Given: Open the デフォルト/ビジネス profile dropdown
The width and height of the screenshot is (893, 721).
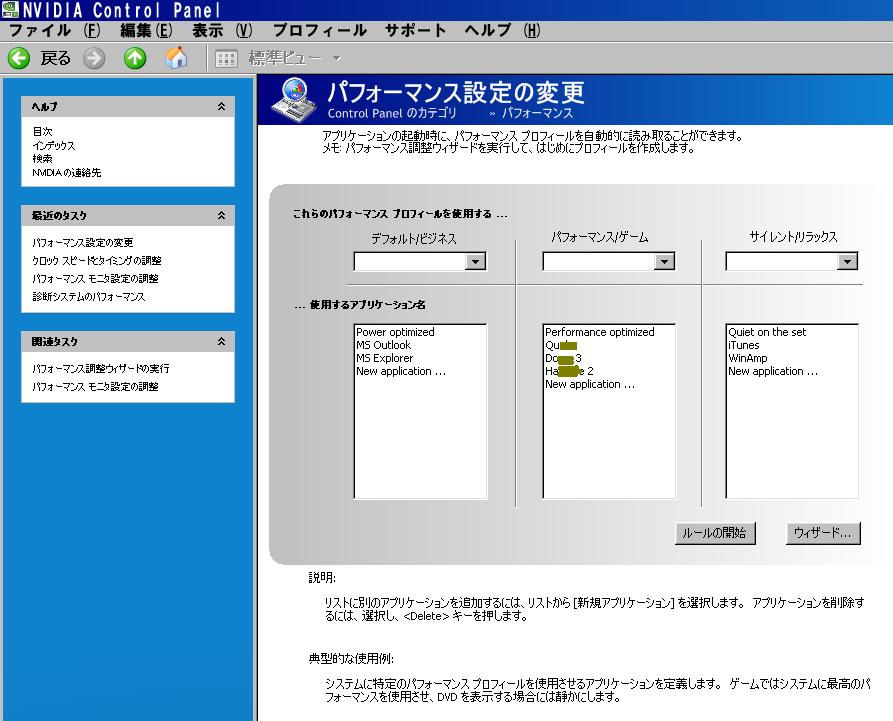Looking at the screenshot, I should tap(475, 261).
